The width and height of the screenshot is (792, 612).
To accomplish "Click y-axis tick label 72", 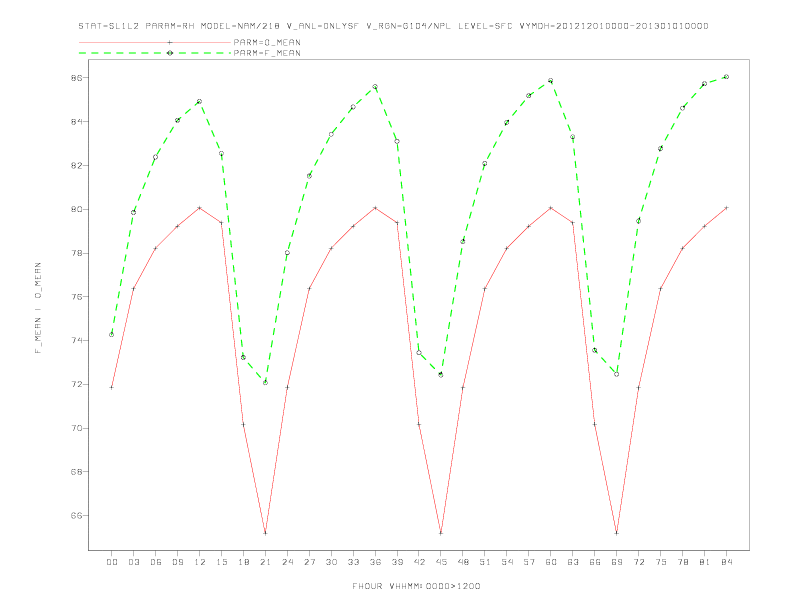I will tap(77, 384).
